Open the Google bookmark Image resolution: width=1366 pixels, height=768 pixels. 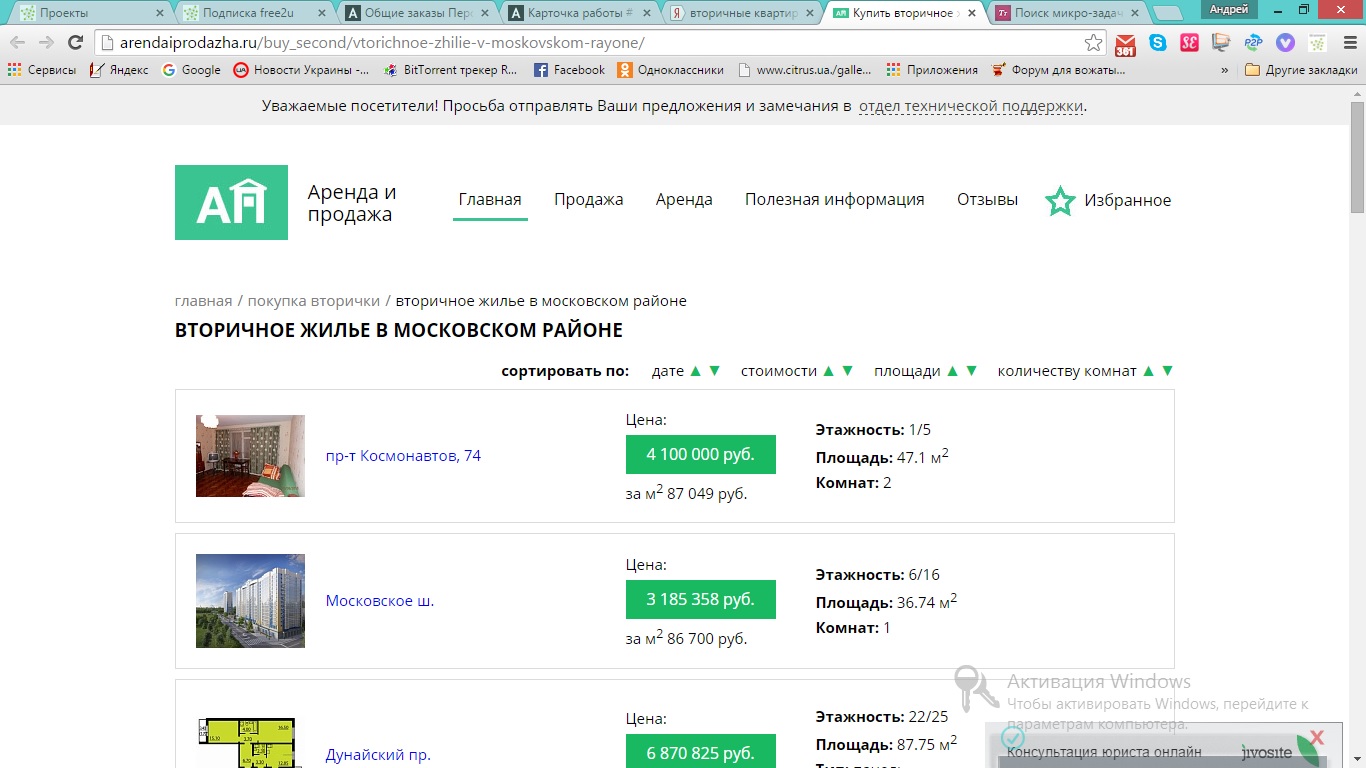(x=191, y=70)
